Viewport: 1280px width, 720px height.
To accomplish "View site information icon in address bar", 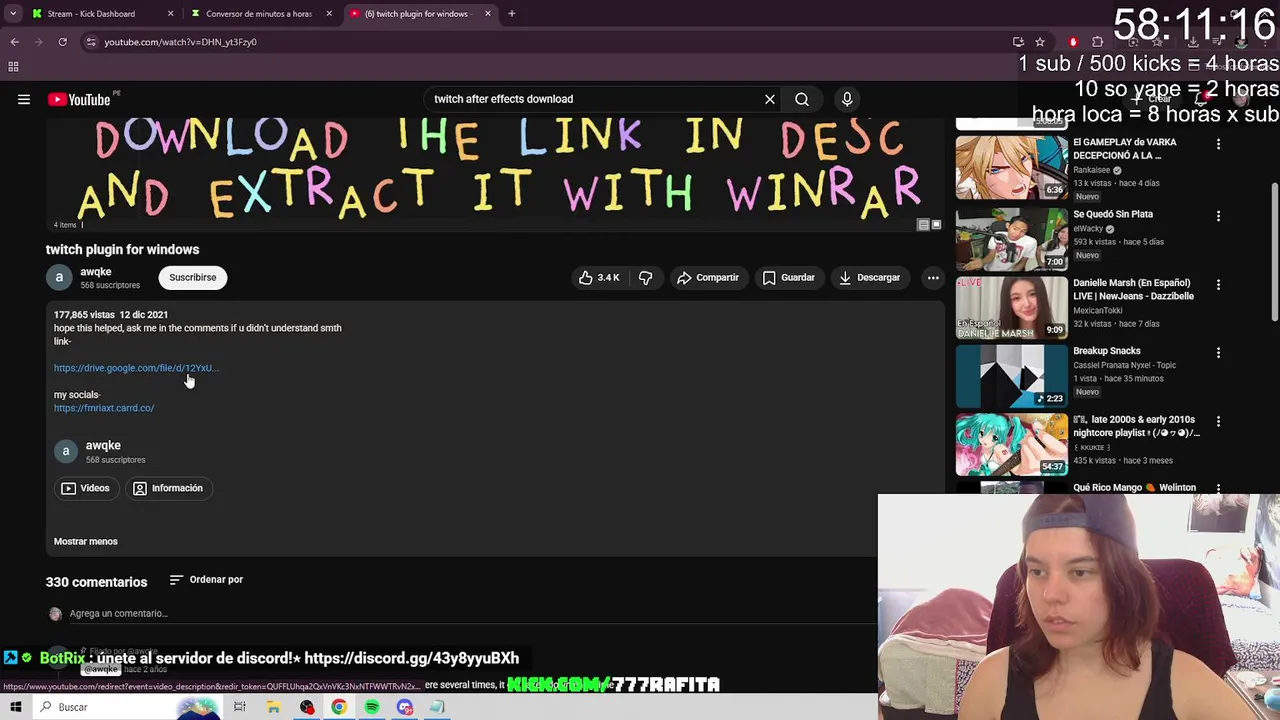I will 91,42.
